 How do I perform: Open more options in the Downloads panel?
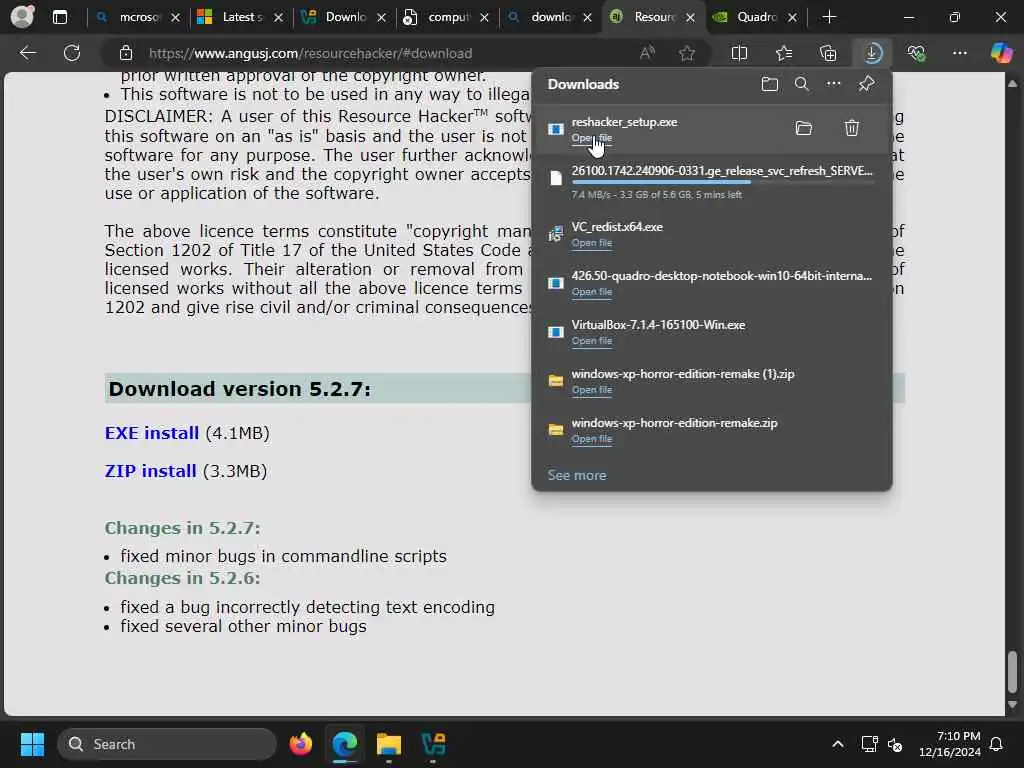coord(833,84)
